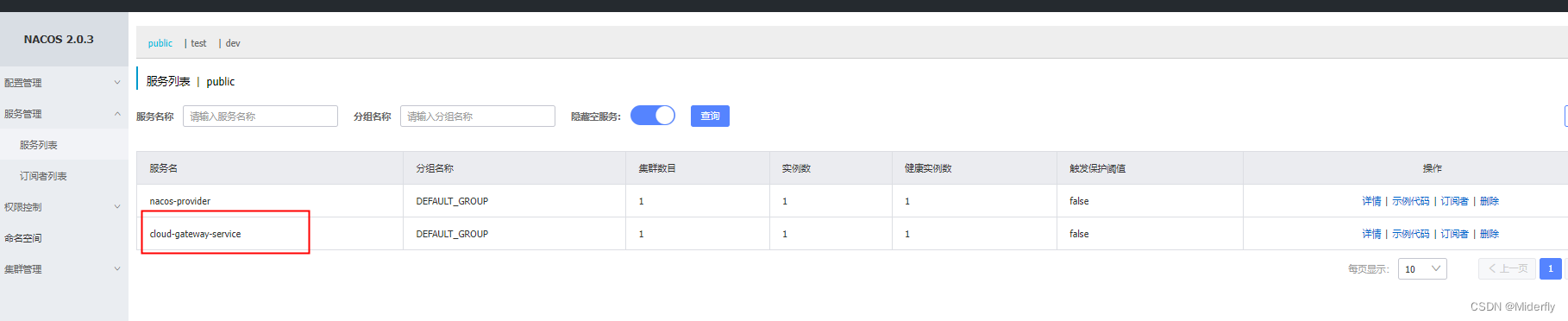Click 删除 for nacos-provider
The width and height of the screenshot is (1568, 321).
click(x=1490, y=201)
